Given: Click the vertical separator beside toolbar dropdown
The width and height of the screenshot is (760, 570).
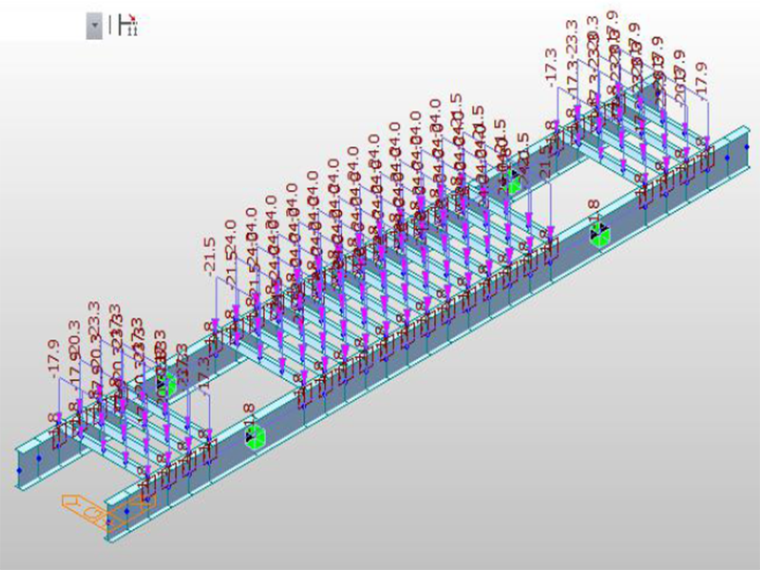Looking at the screenshot, I should [111, 25].
